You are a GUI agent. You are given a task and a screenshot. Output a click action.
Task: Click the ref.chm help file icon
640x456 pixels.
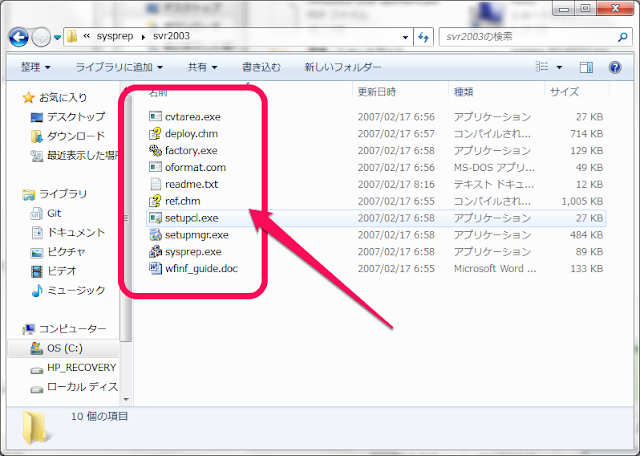155,201
